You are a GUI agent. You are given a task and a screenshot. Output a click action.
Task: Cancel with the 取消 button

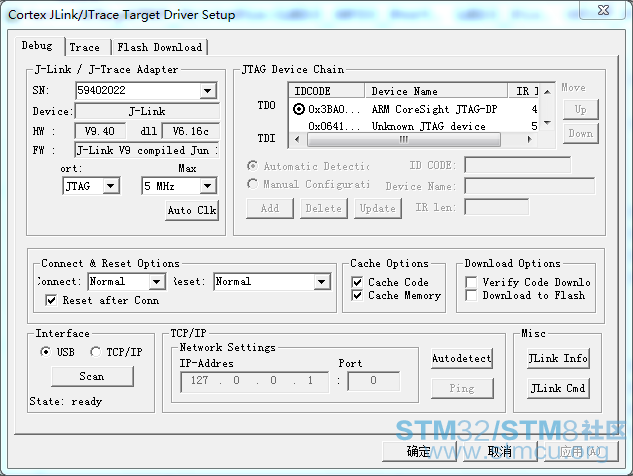[500, 451]
